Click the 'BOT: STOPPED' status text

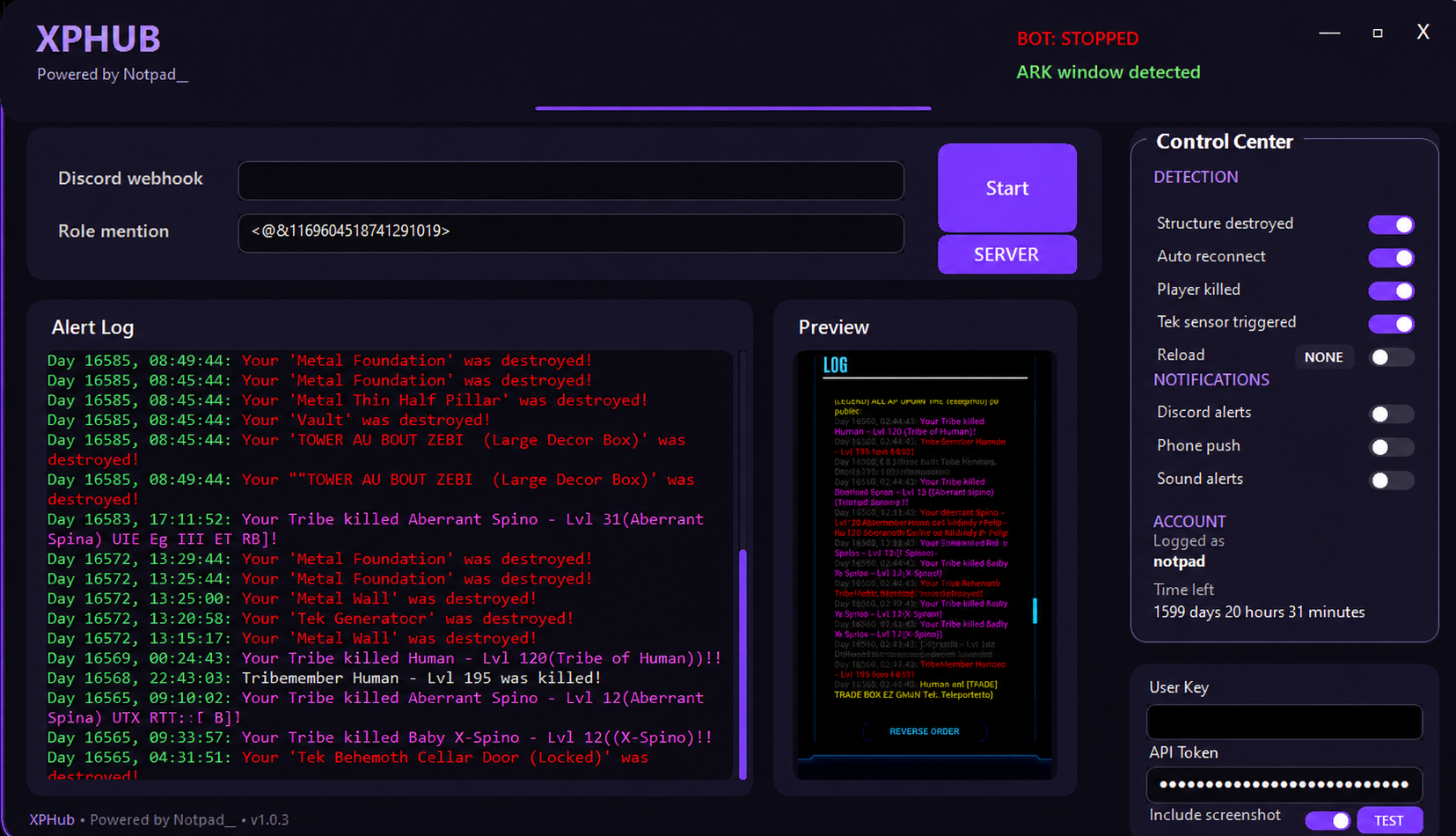tap(1078, 39)
